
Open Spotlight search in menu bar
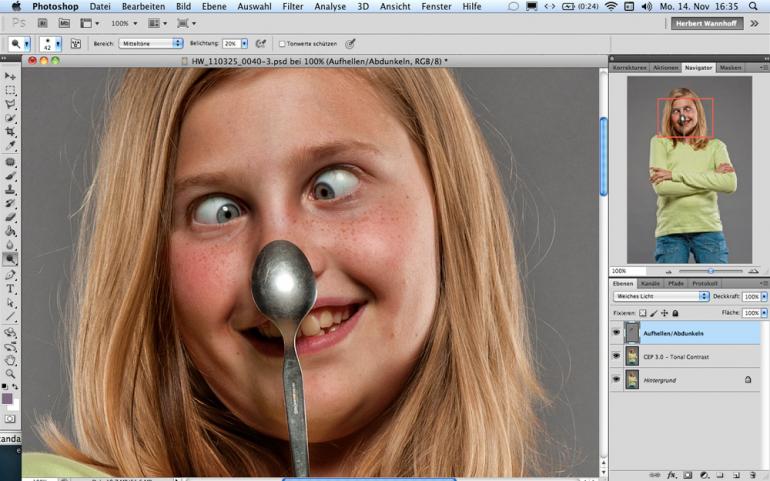753,6
